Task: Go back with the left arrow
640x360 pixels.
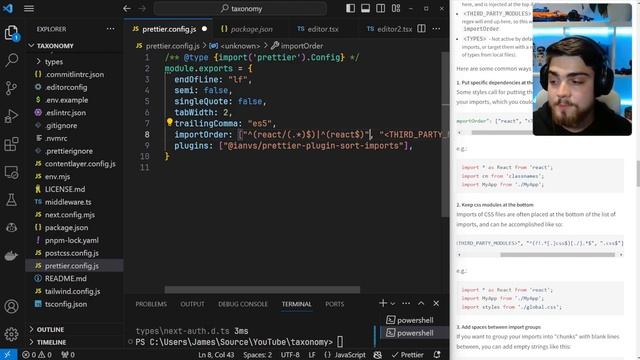Action: (x=127, y=9)
